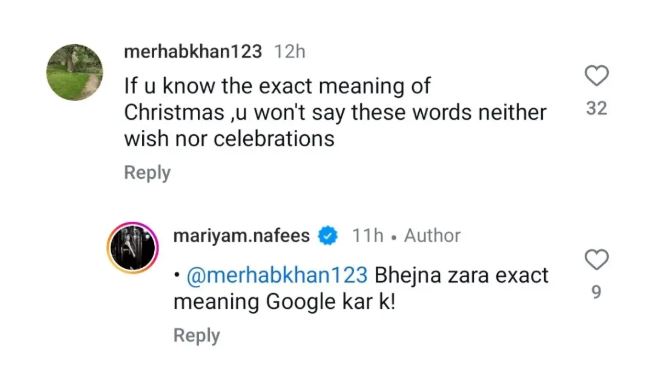Follow the @merhabkhan123 mention link
Image resolution: width=655 pixels, height=377 pixels.
[277, 275]
